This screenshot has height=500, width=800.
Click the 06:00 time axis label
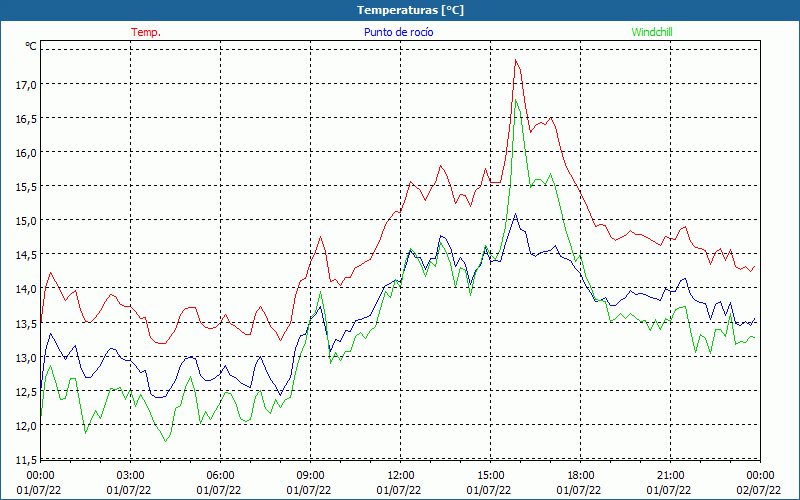point(220,476)
